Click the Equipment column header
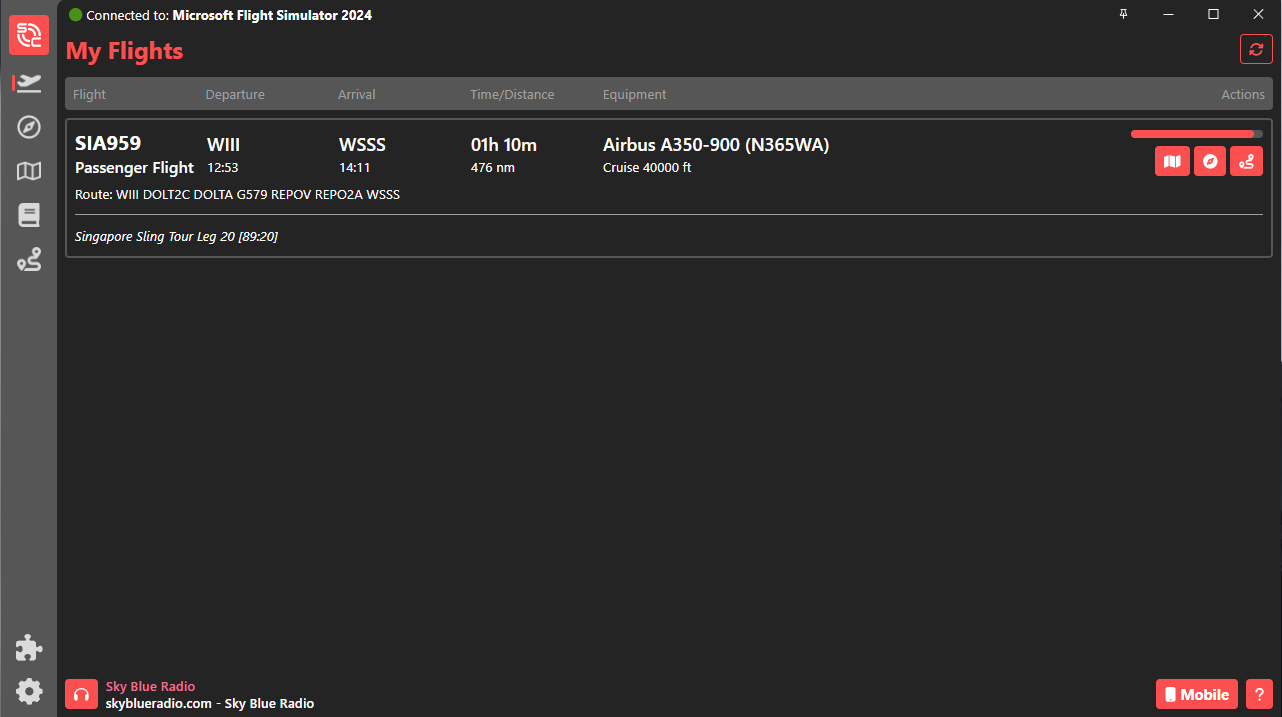The width and height of the screenshot is (1282, 717). pyautogui.click(x=635, y=95)
